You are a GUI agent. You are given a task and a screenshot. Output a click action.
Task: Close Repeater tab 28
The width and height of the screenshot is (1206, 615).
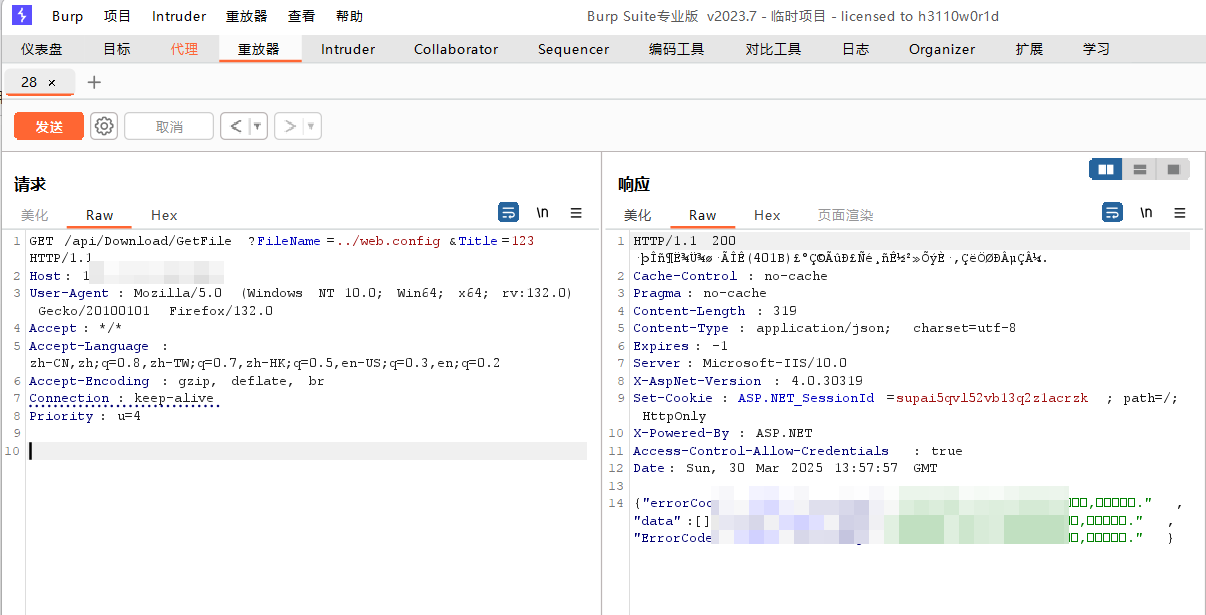[52, 82]
